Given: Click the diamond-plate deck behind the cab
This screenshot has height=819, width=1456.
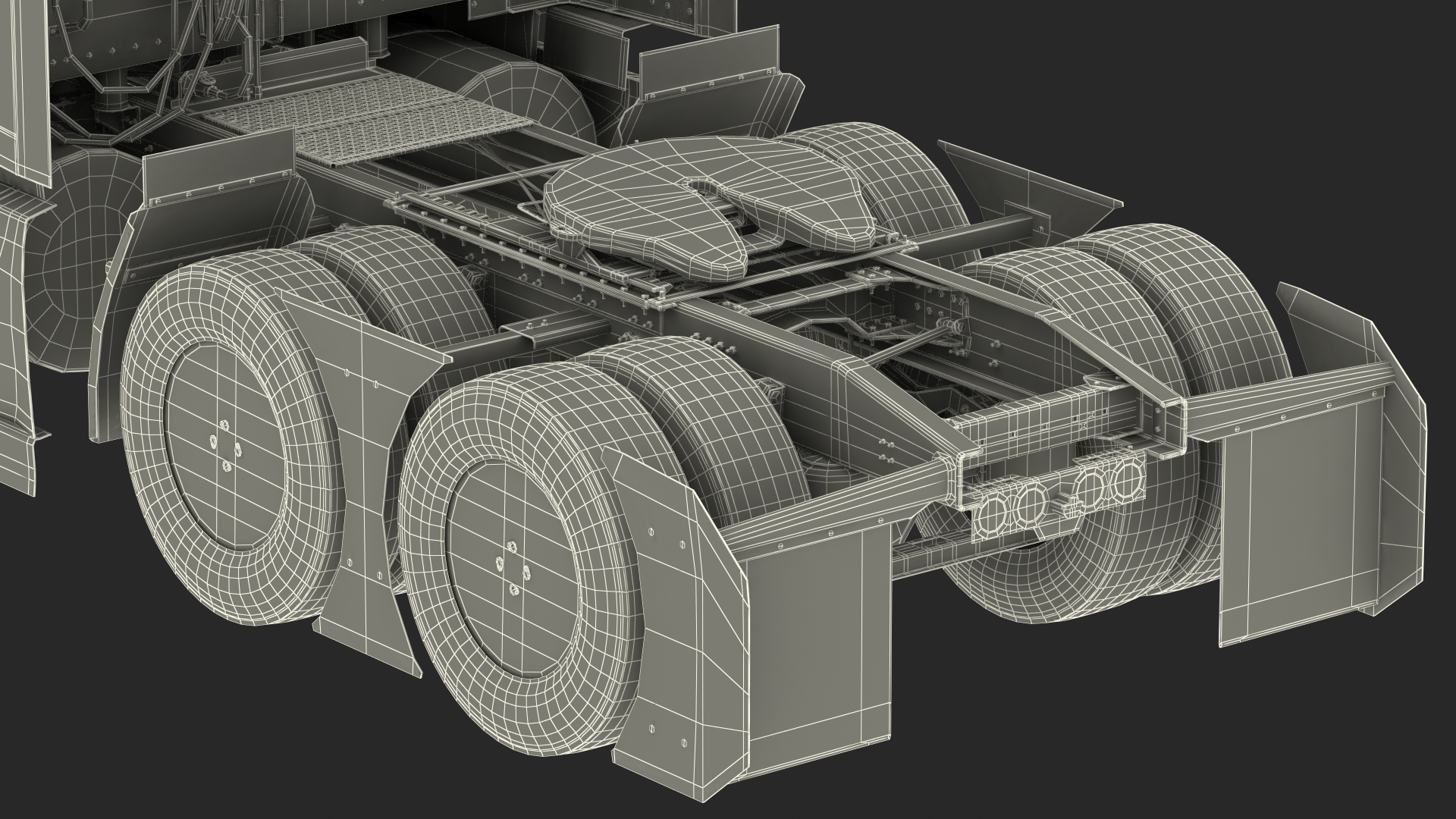Looking at the screenshot, I should click(x=364, y=121).
